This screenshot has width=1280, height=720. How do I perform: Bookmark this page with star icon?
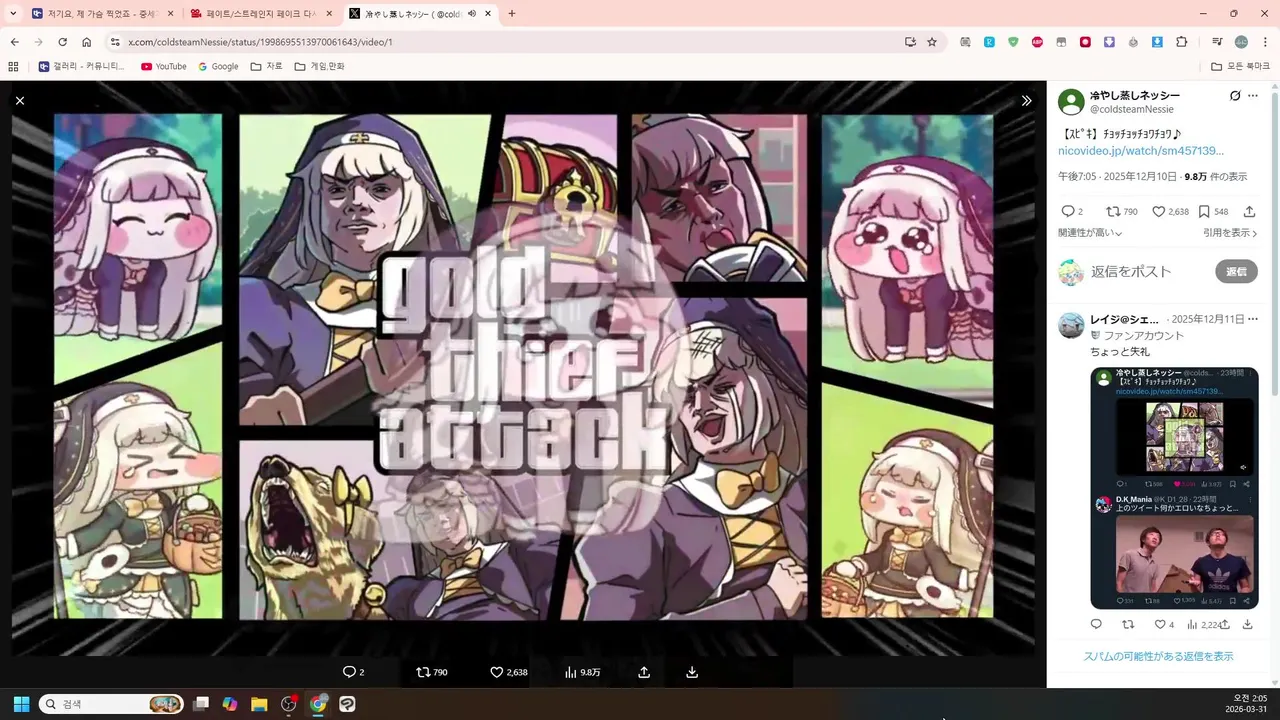[932, 42]
